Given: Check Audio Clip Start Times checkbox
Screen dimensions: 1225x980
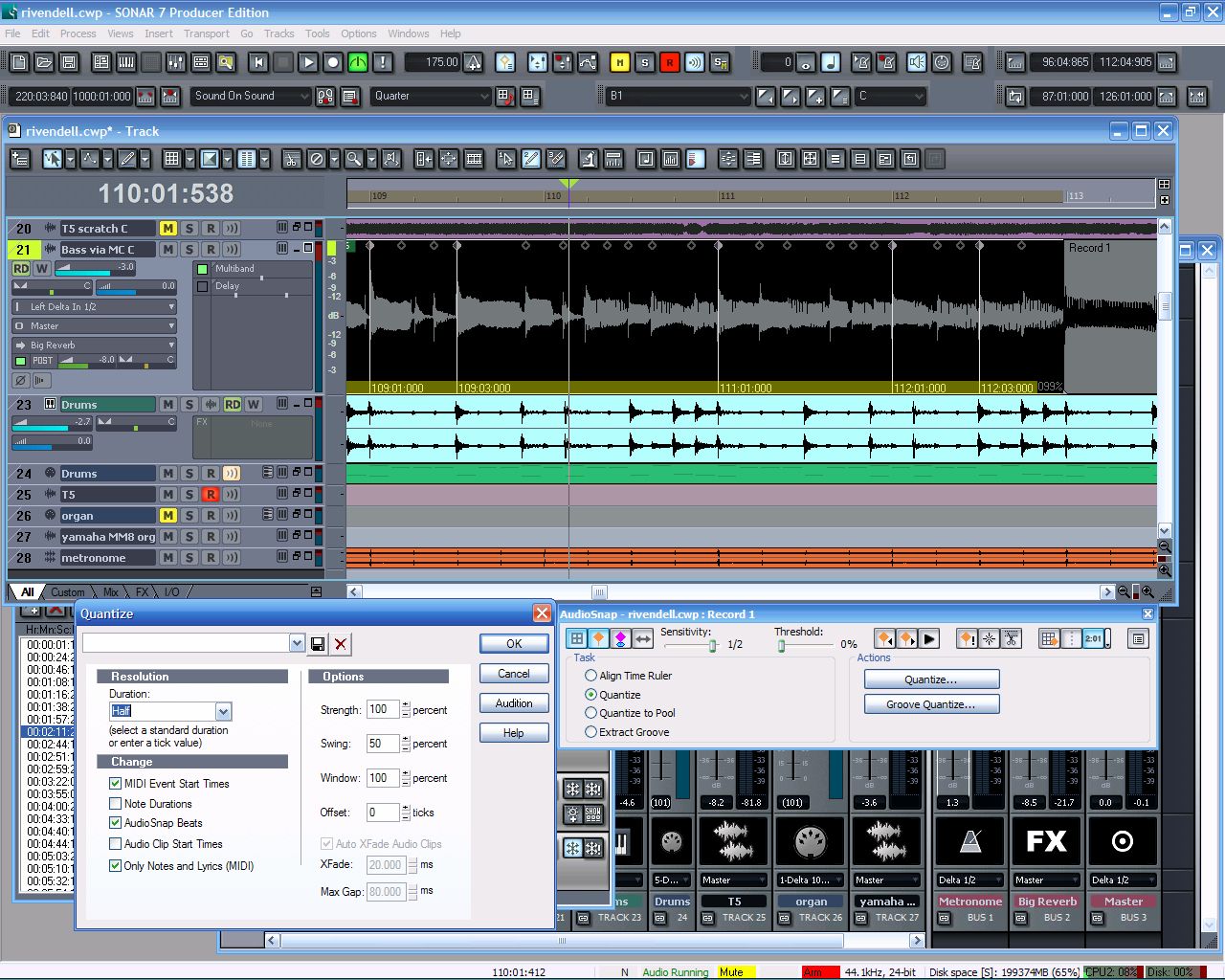Looking at the screenshot, I should click(116, 844).
